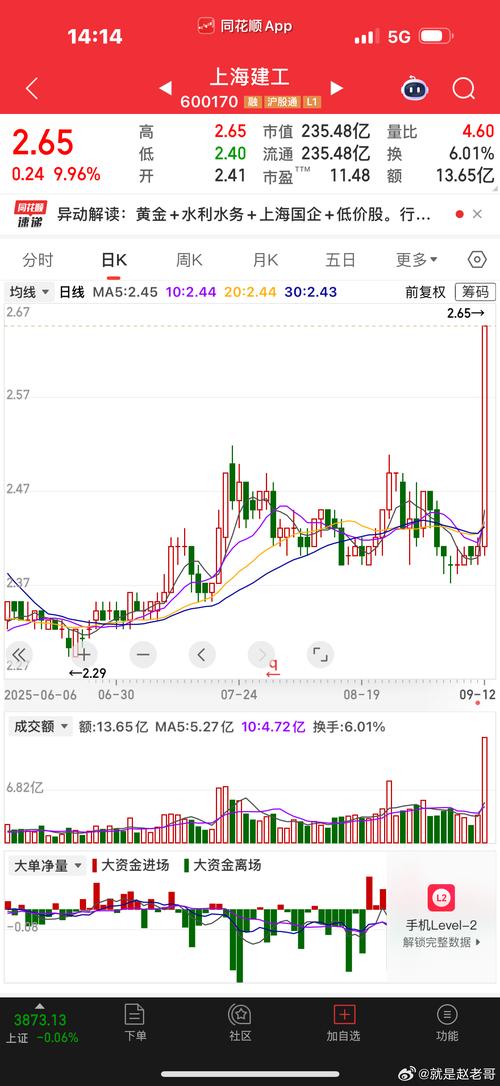This screenshot has width=500, height=1086.
Task: Zoom in chart with plus icon
Action: (x=83, y=655)
